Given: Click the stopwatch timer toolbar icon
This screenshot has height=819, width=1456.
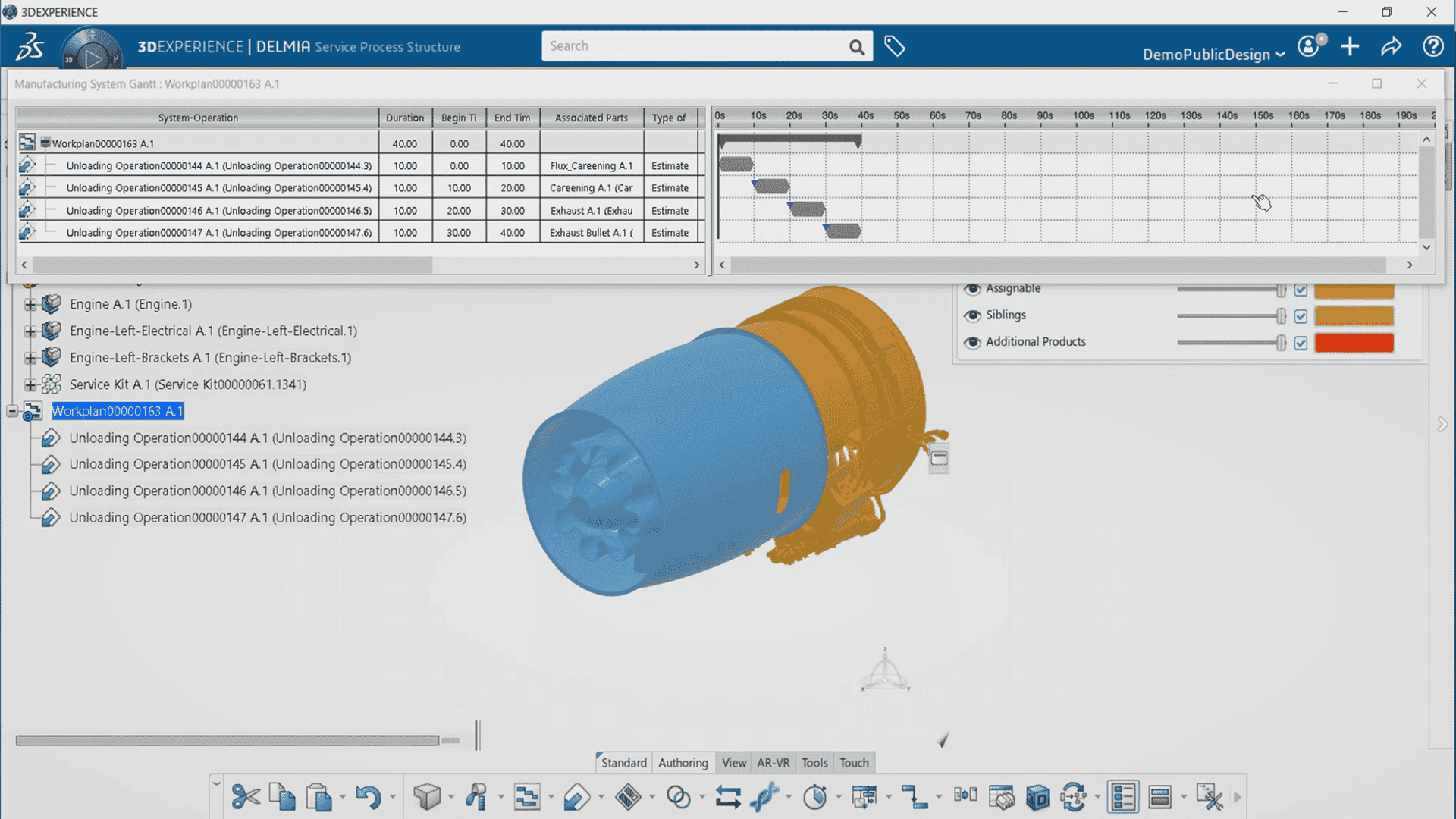Looking at the screenshot, I should pyautogui.click(x=815, y=797).
